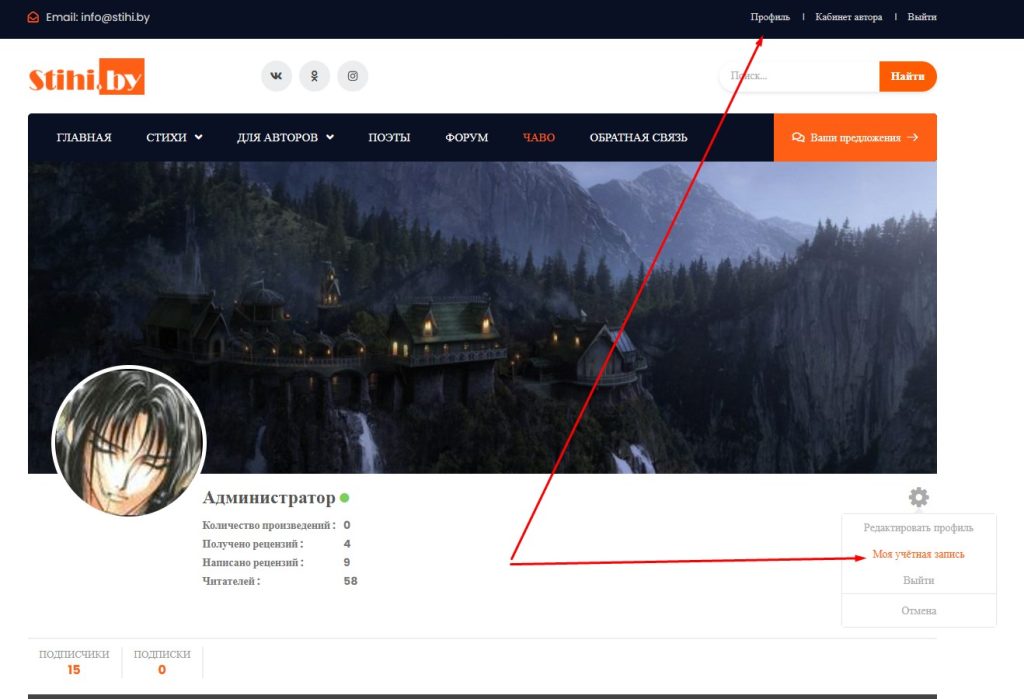Go to the ПОЭТЫ page
Screen dimensions: 1024x699
pos(389,138)
